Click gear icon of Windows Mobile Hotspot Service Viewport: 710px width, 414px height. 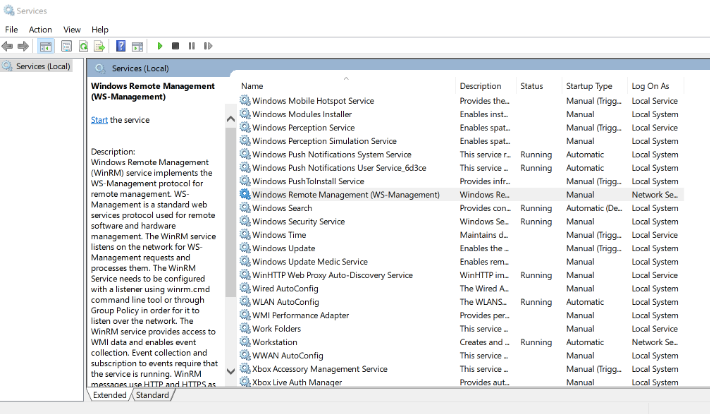(x=245, y=100)
